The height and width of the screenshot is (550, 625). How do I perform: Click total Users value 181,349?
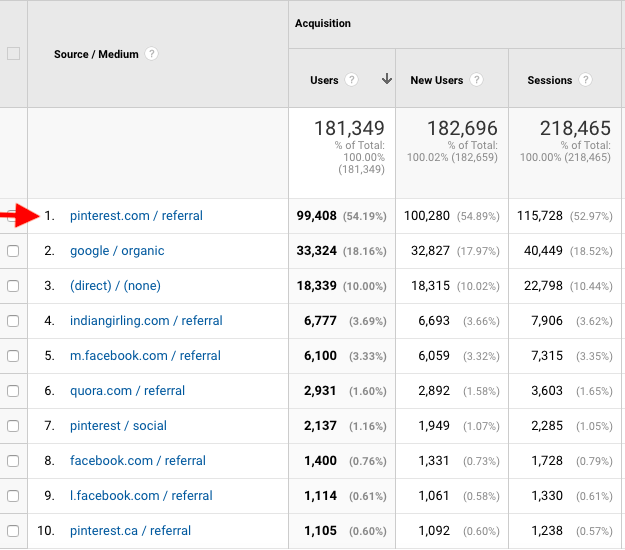(x=349, y=128)
